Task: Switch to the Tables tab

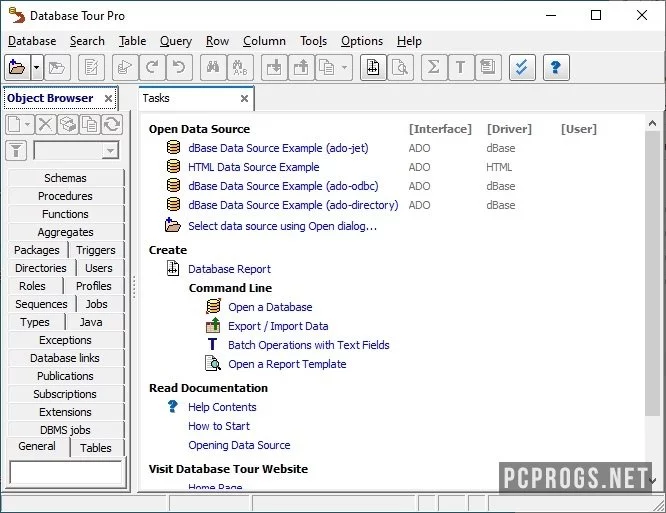Action: 96,448
